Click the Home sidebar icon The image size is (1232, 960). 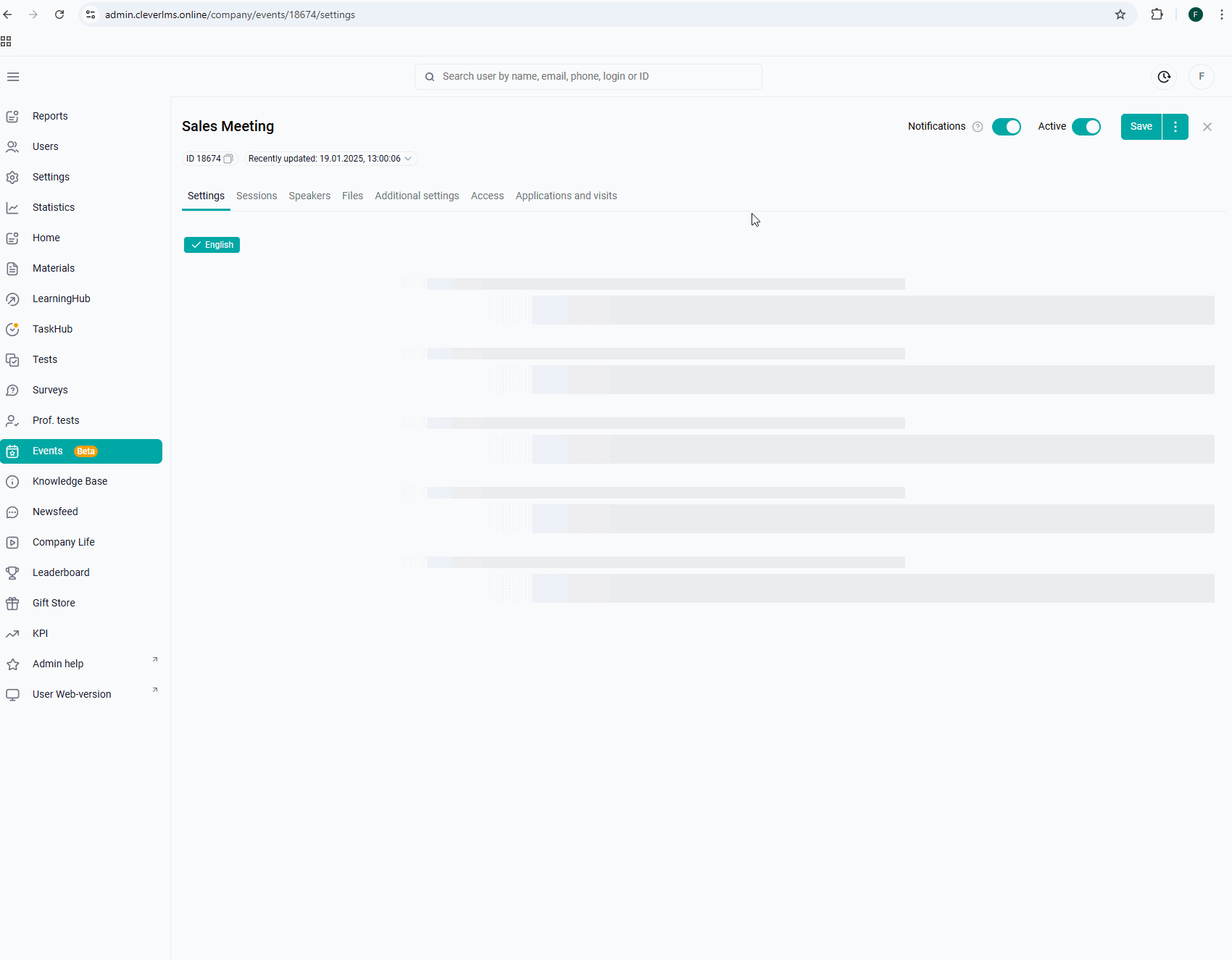pos(12,238)
